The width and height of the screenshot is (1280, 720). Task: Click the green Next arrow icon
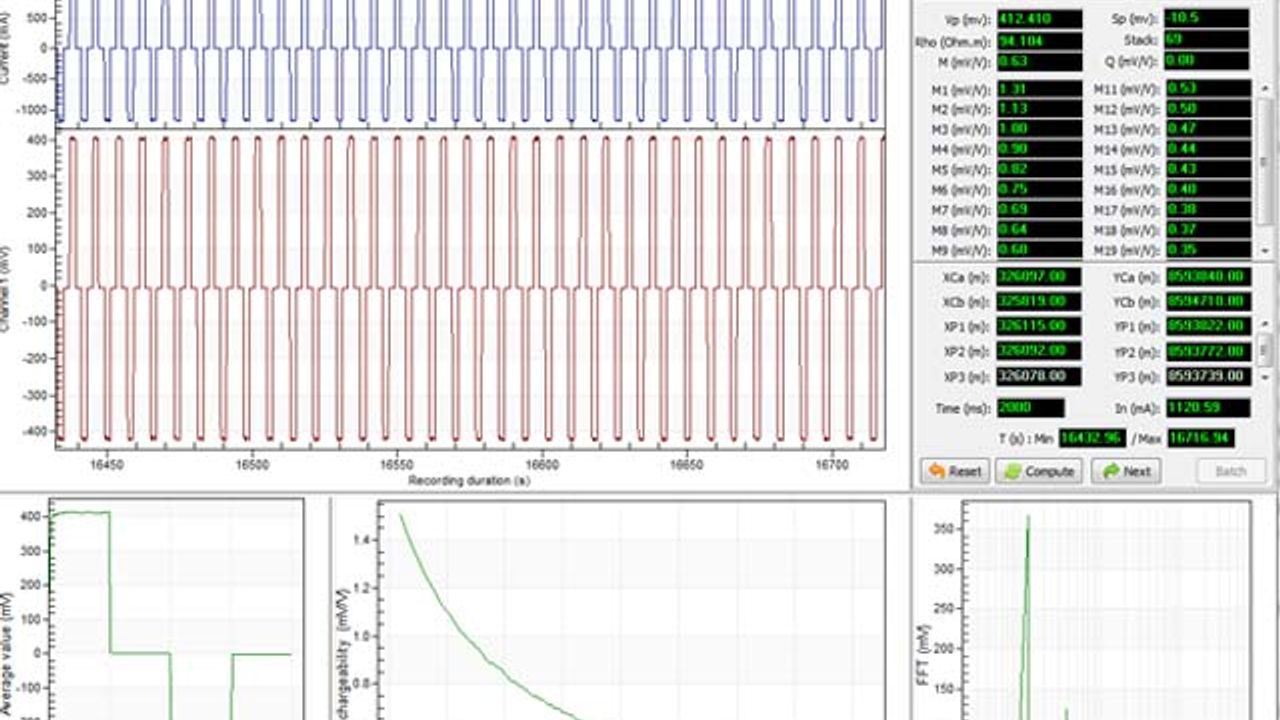click(1108, 471)
